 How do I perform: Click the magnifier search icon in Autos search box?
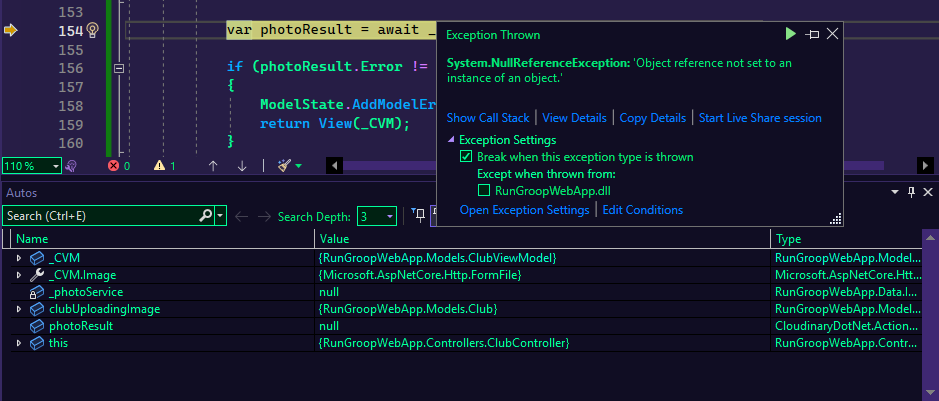205,215
